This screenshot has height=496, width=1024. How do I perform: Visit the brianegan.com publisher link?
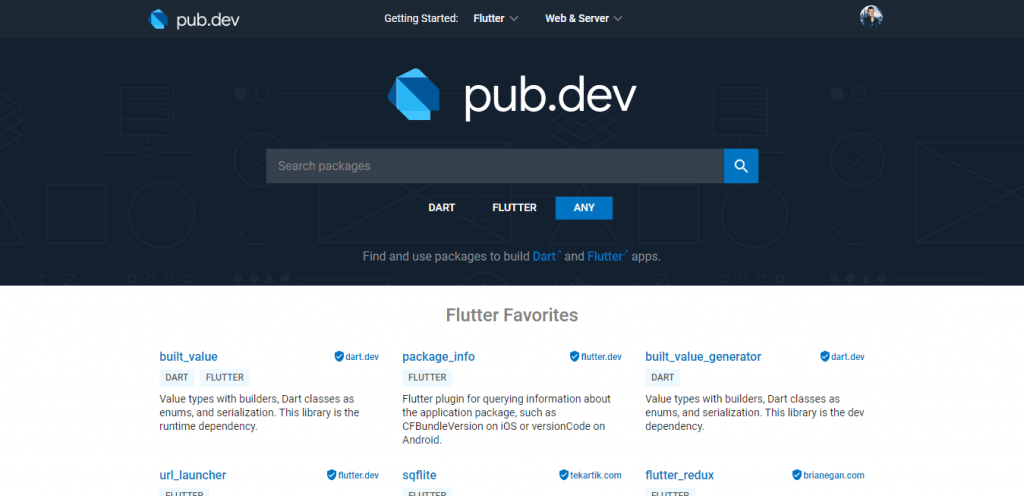pos(833,475)
